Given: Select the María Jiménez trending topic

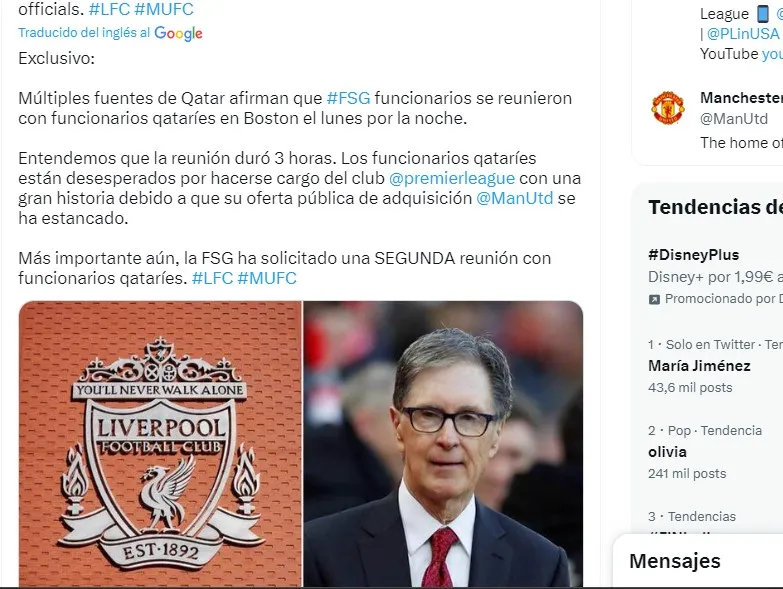Looking at the screenshot, I should click(x=716, y=366).
